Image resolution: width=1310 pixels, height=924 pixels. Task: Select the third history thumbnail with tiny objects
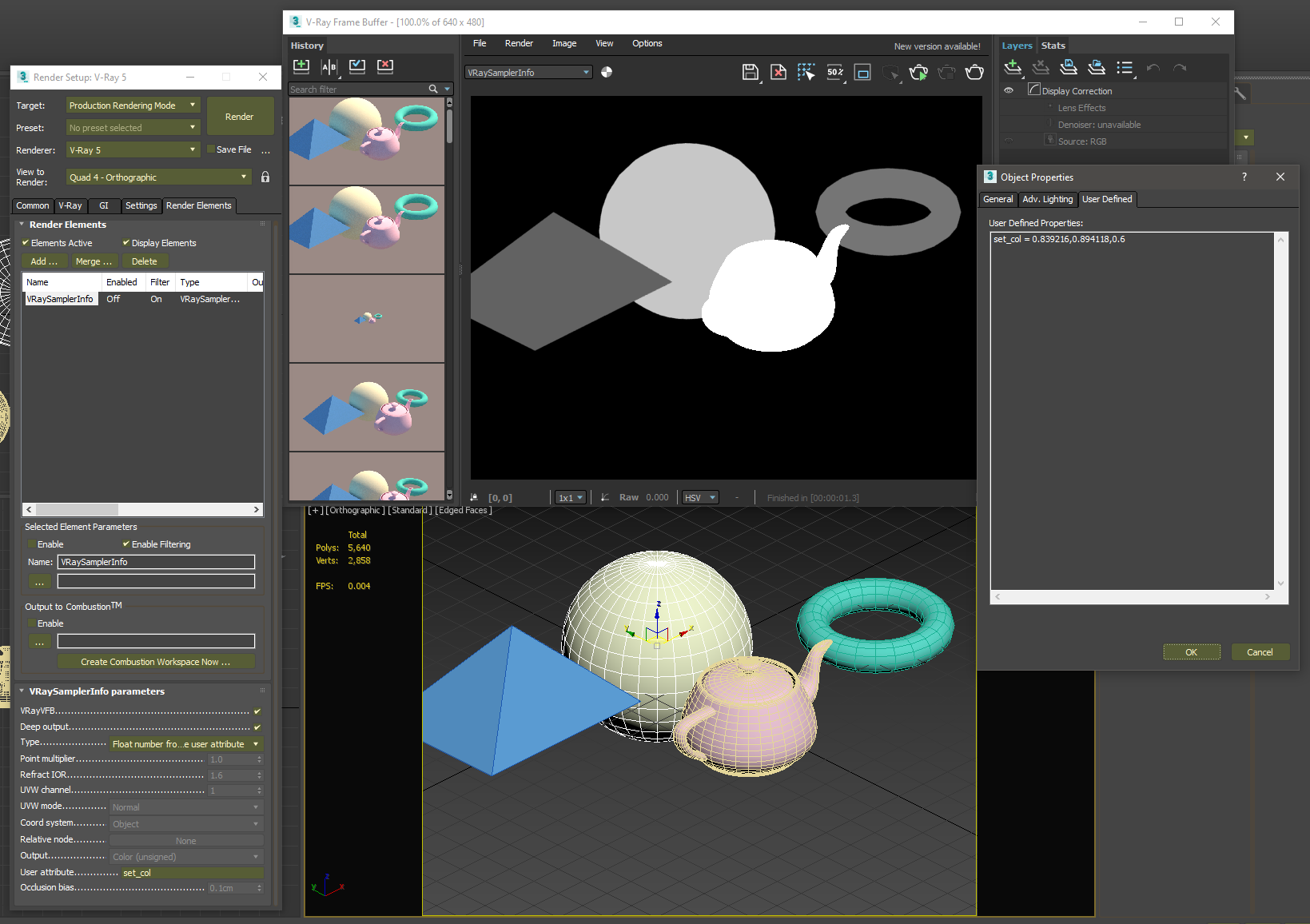coord(367,318)
